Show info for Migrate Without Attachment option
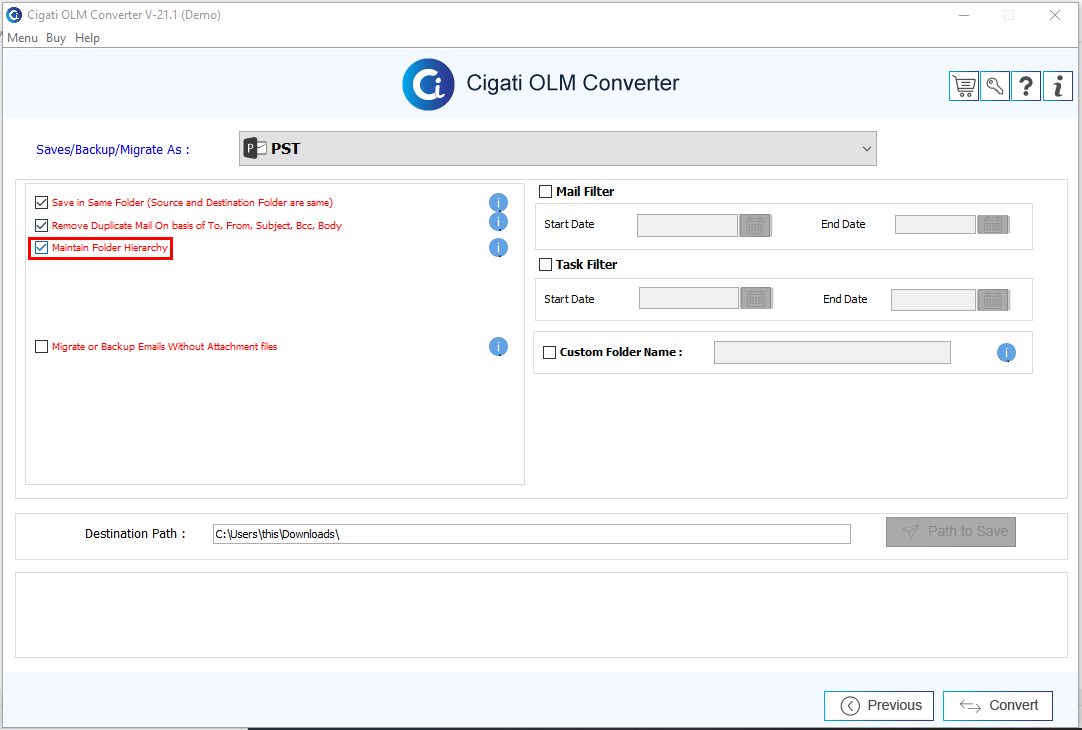The image size is (1082, 730). 498,346
